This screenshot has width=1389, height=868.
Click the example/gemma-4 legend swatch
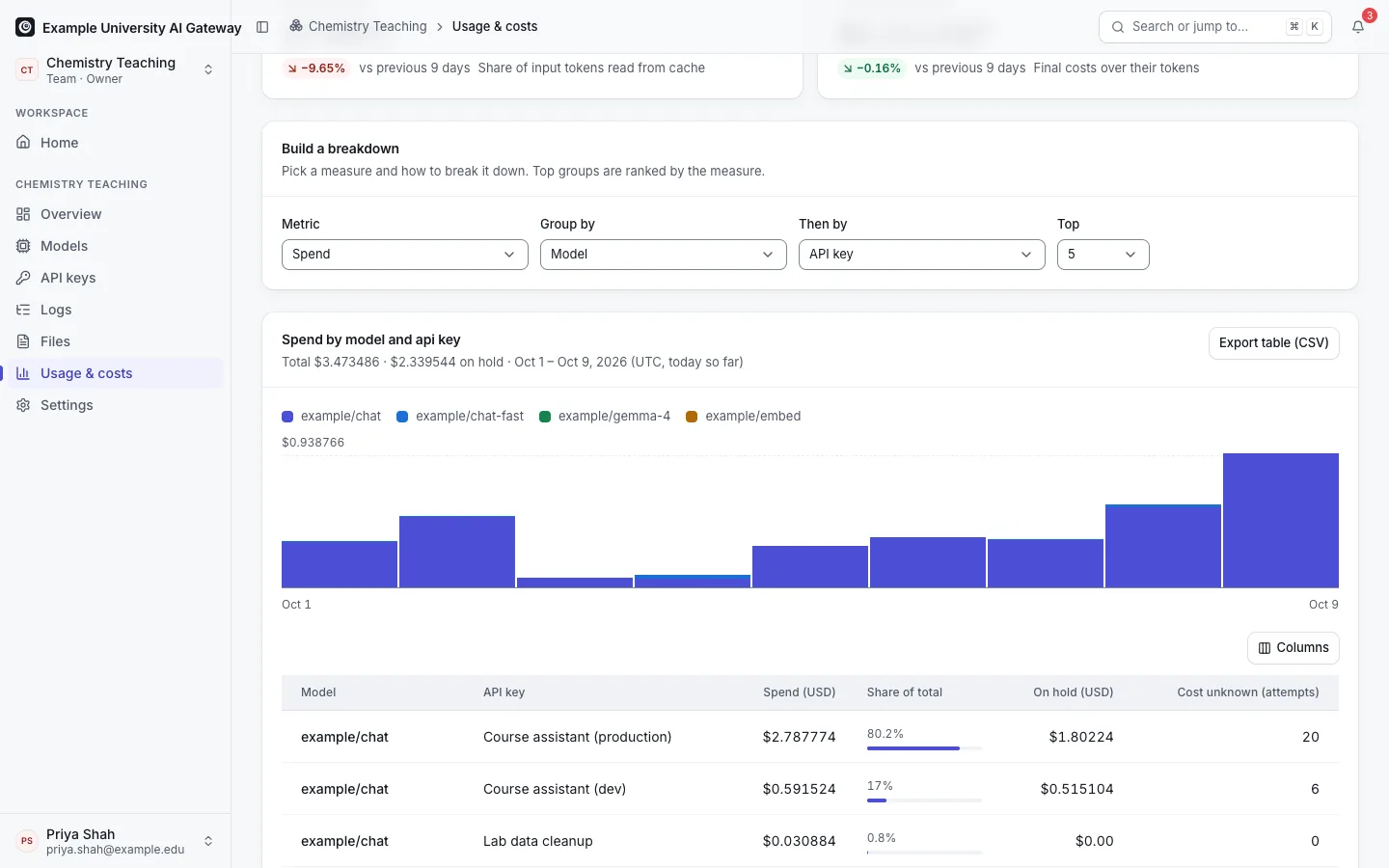click(x=545, y=417)
